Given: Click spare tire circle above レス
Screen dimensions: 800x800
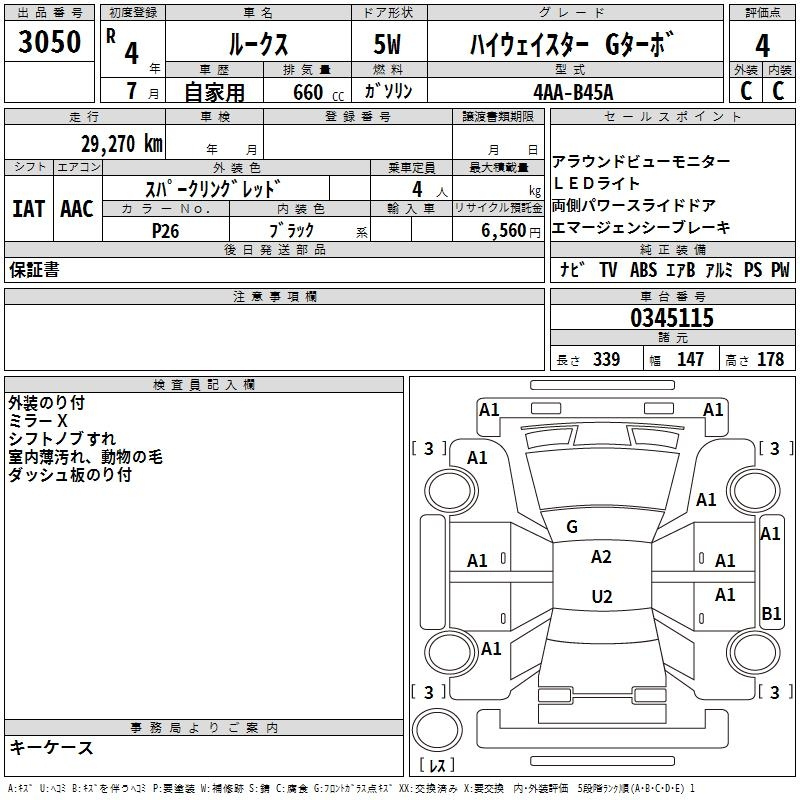Looking at the screenshot, I should pyautogui.click(x=437, y=730).
